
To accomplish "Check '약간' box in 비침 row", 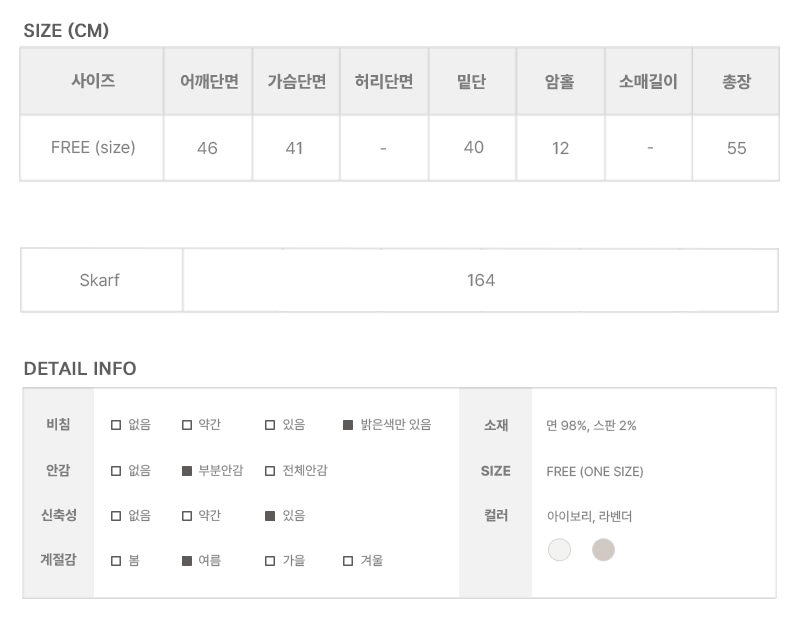I will point(187,425).
